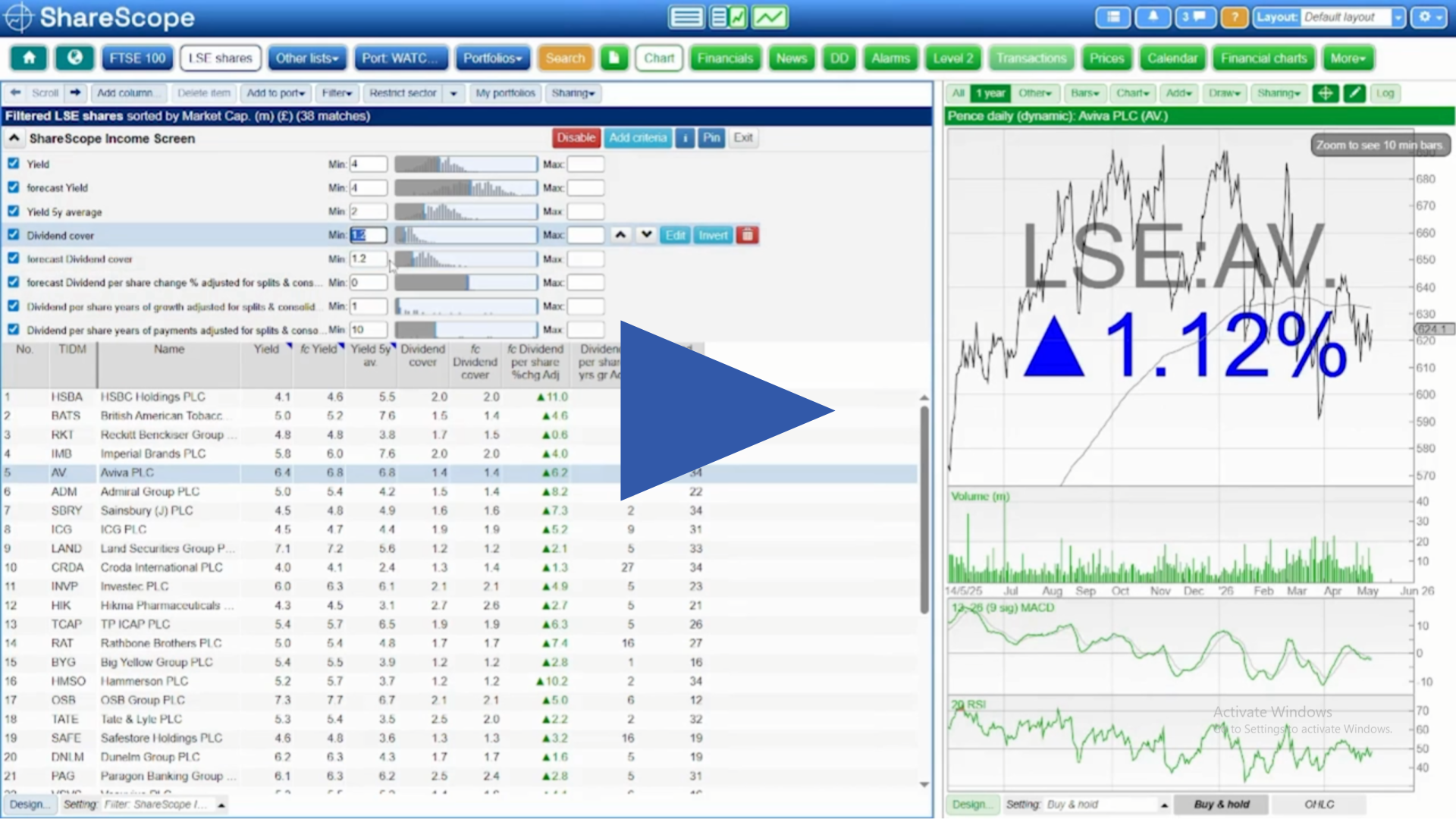Click the Yield Max input field
The height and width of the screenshot is (819, 1456).
tap(585, 164)
